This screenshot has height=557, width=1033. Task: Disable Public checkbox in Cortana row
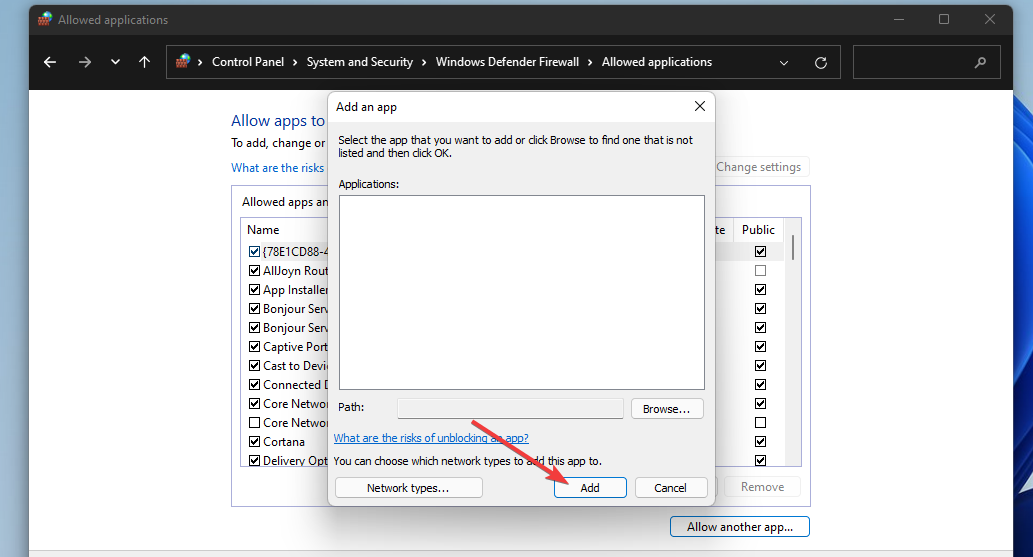click(x=760, y=442)
